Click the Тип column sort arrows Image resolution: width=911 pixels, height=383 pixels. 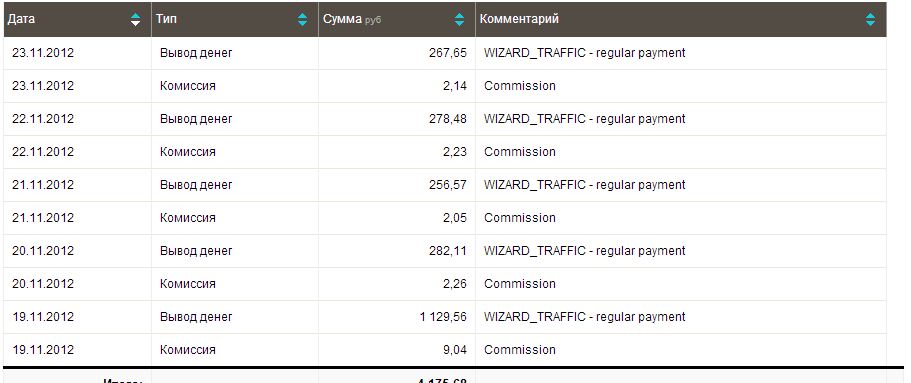(303, 19)
